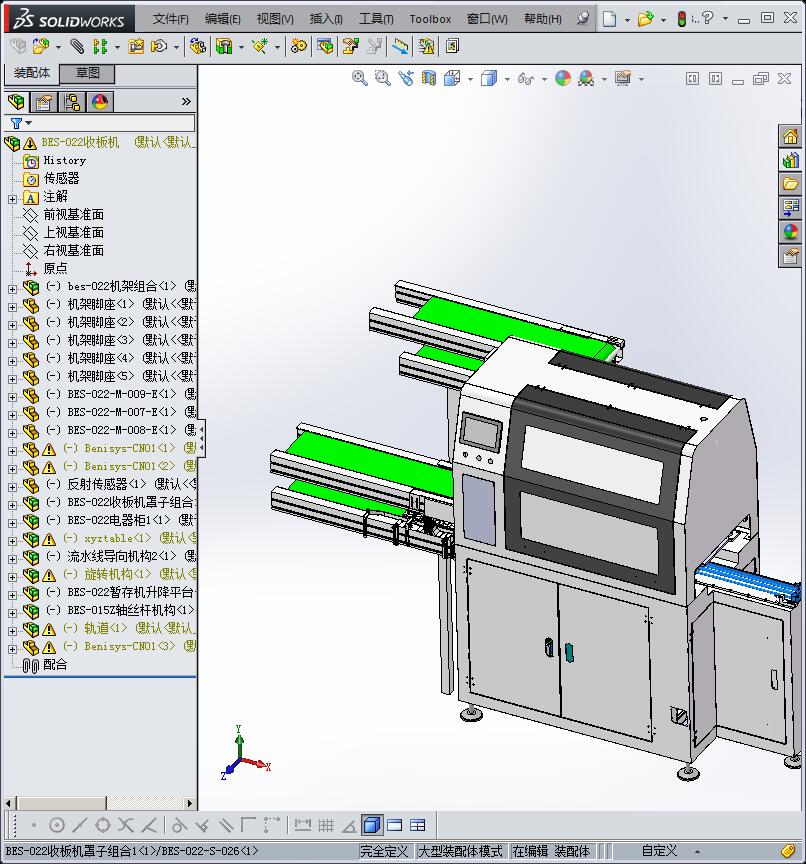Open the Design Library task pane icon
The image size is (806, 864).
click(790, 160)
